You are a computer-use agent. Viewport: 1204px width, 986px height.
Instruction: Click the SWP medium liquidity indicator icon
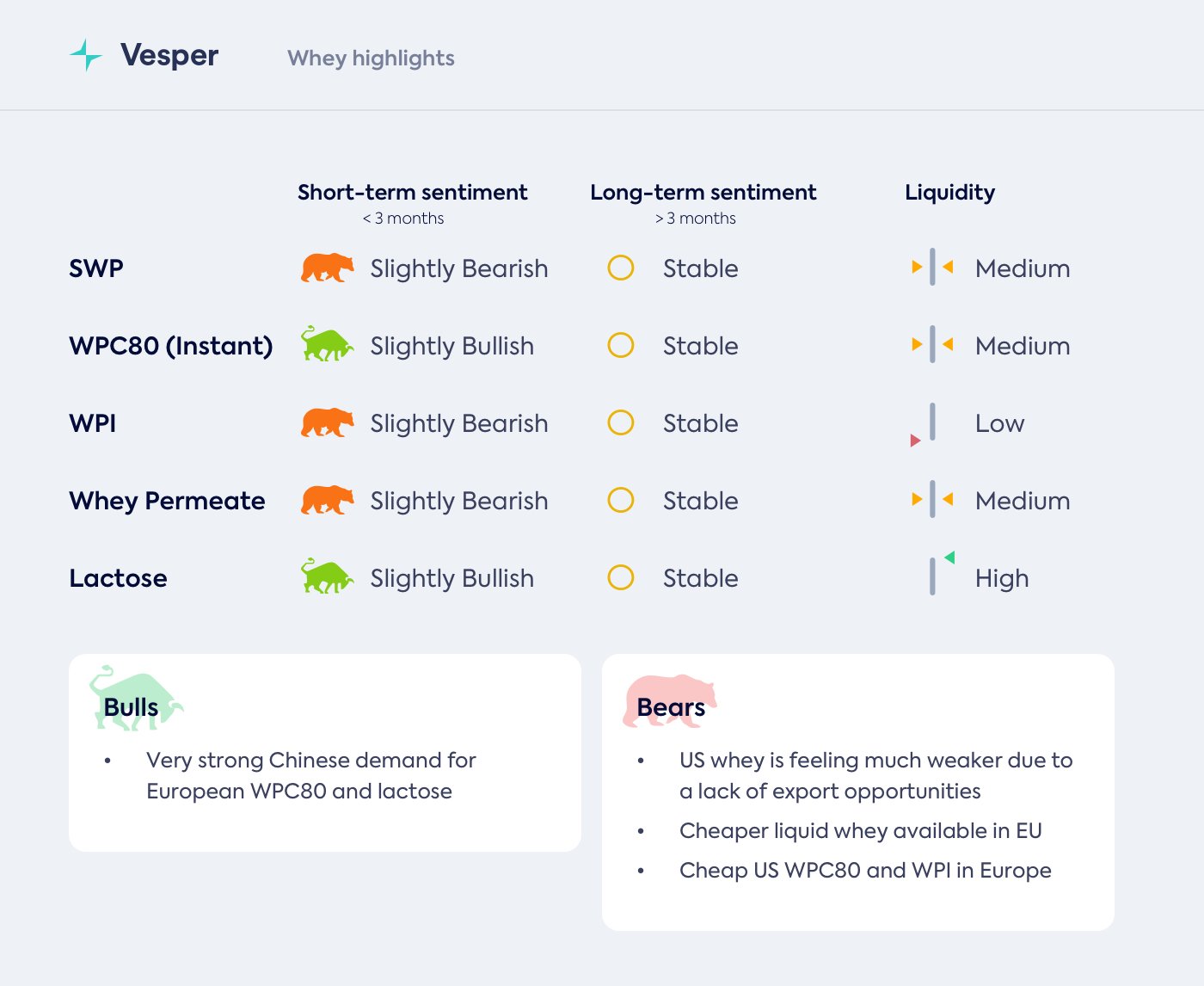(x=932, y=268)
